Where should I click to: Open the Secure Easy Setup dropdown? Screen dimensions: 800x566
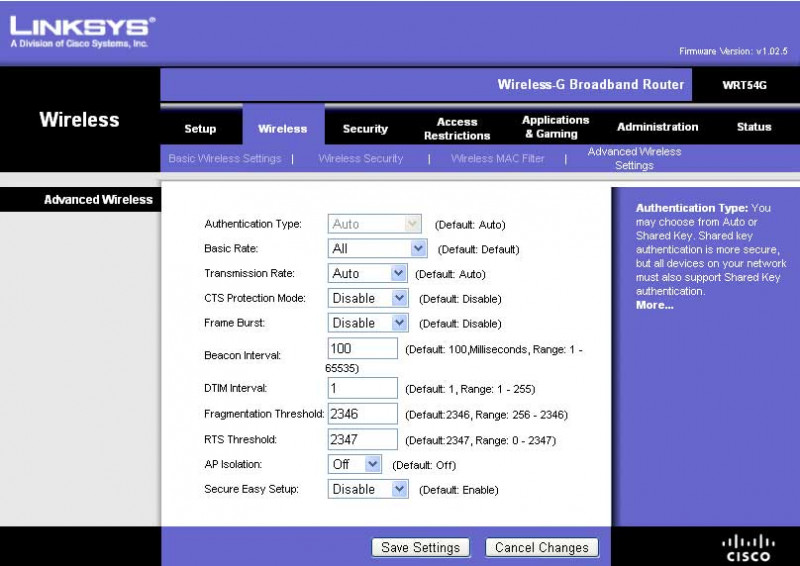click(x=368, y=489)
